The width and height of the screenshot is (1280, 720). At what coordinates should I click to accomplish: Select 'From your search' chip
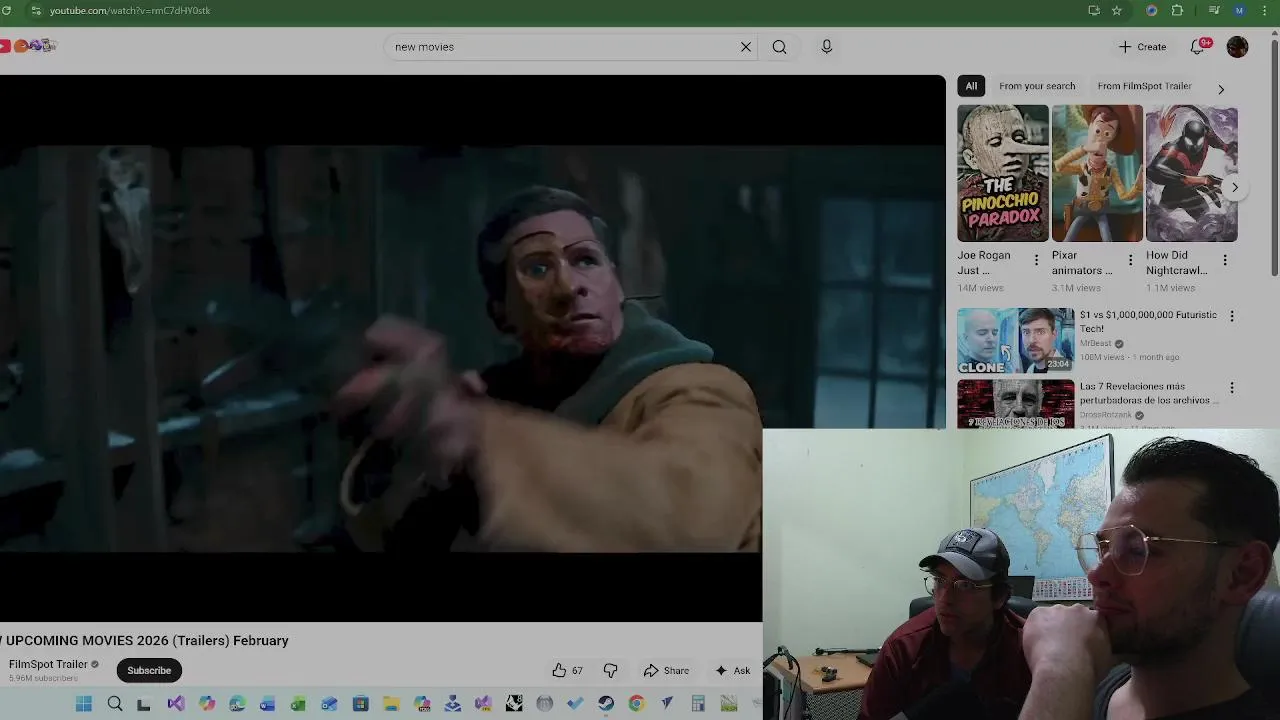1037,86
